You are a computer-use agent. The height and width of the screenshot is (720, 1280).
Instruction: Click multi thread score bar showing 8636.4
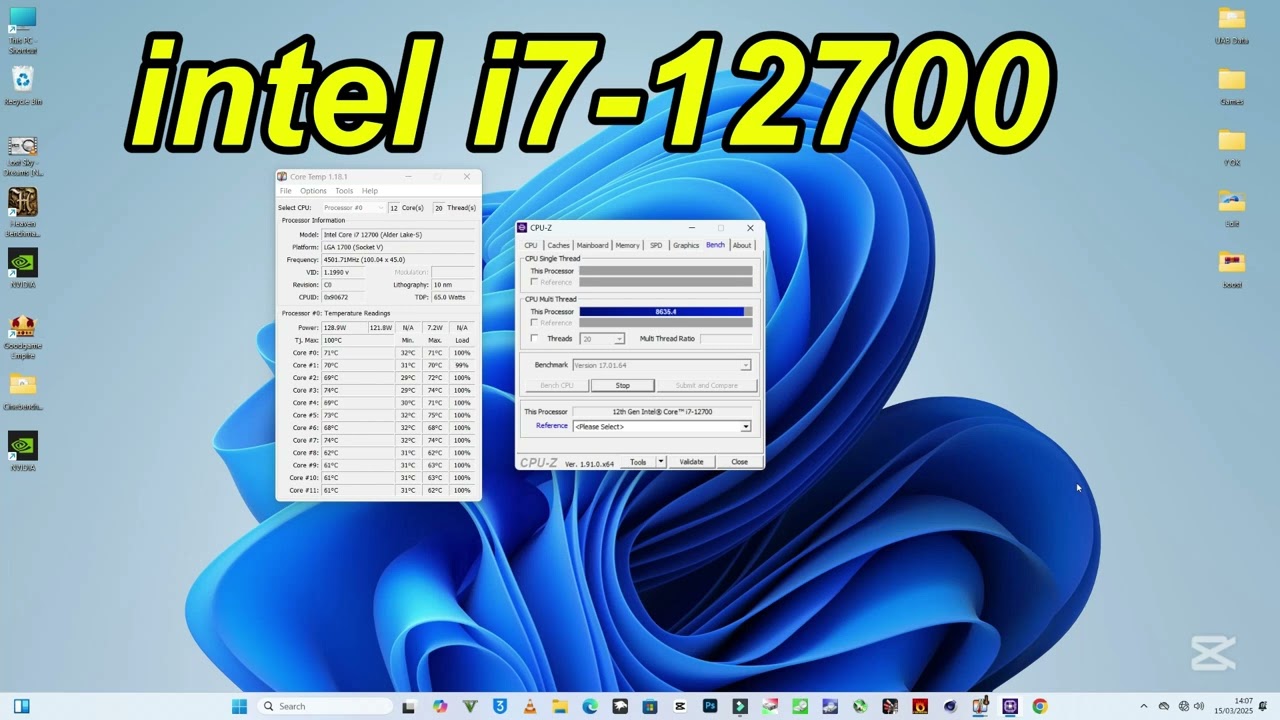pyautogui.click(x=666, y=312)
